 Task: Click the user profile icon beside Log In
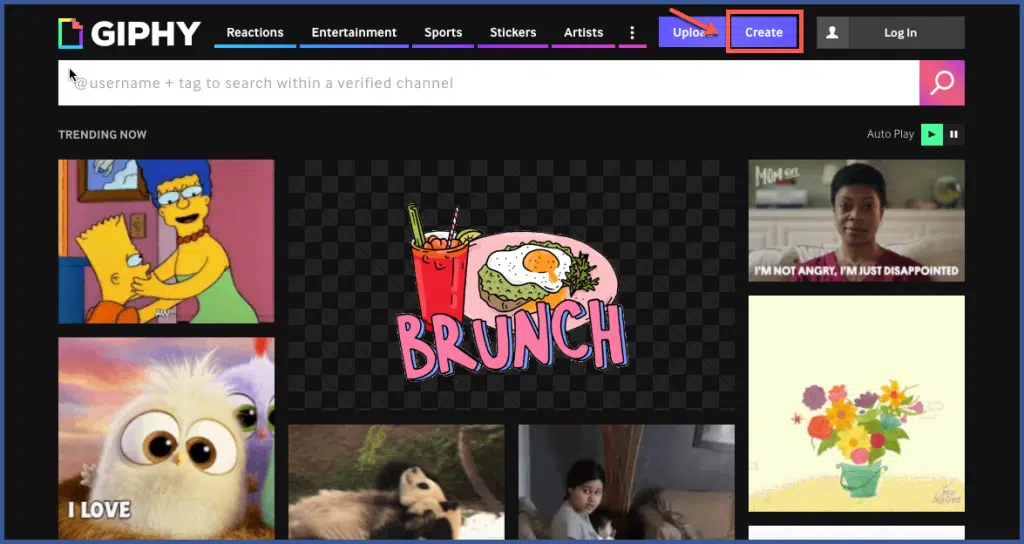point(830,33)
